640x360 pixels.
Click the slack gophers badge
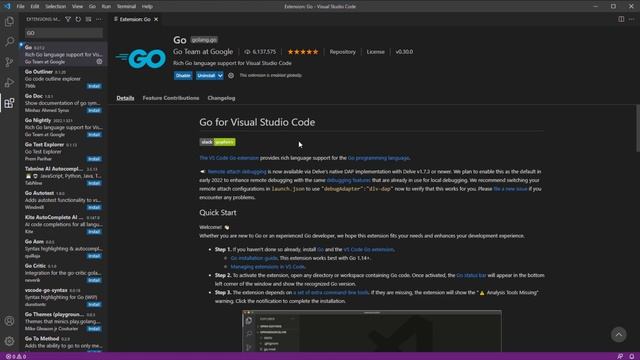(x=218, y=142)
